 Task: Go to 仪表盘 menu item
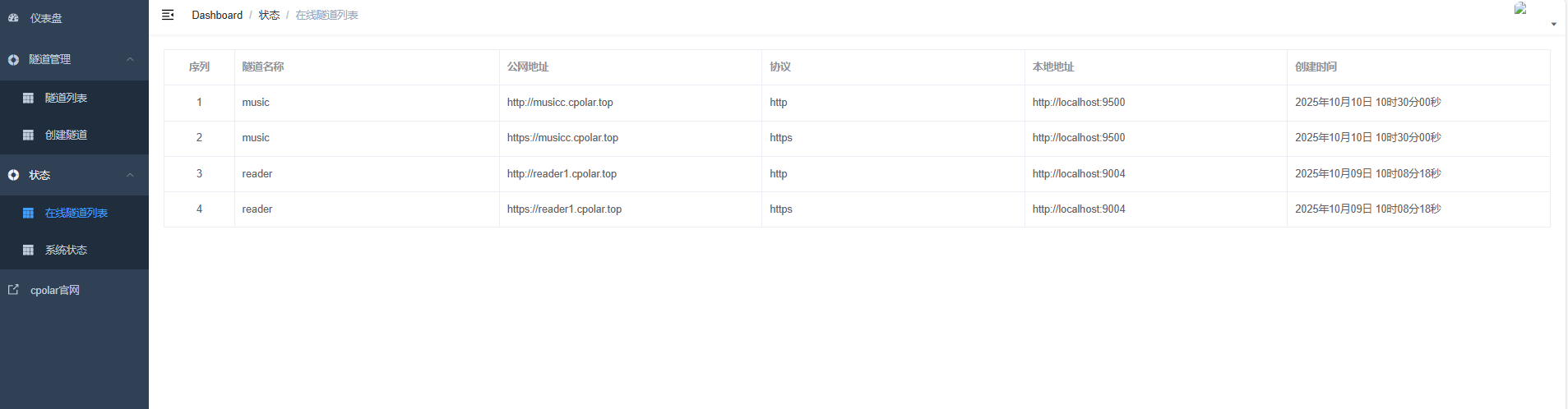[x=46, y=18]
